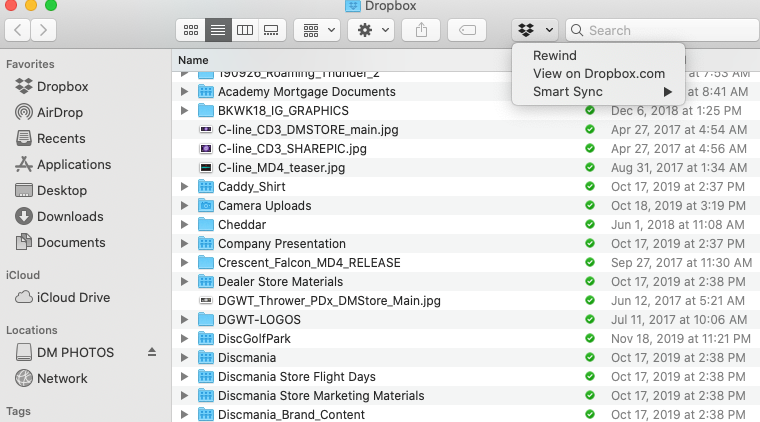Open the Dropbox toolbar dropdown
This screenshot has width=760, height=422.
click(x=535, y=30)
